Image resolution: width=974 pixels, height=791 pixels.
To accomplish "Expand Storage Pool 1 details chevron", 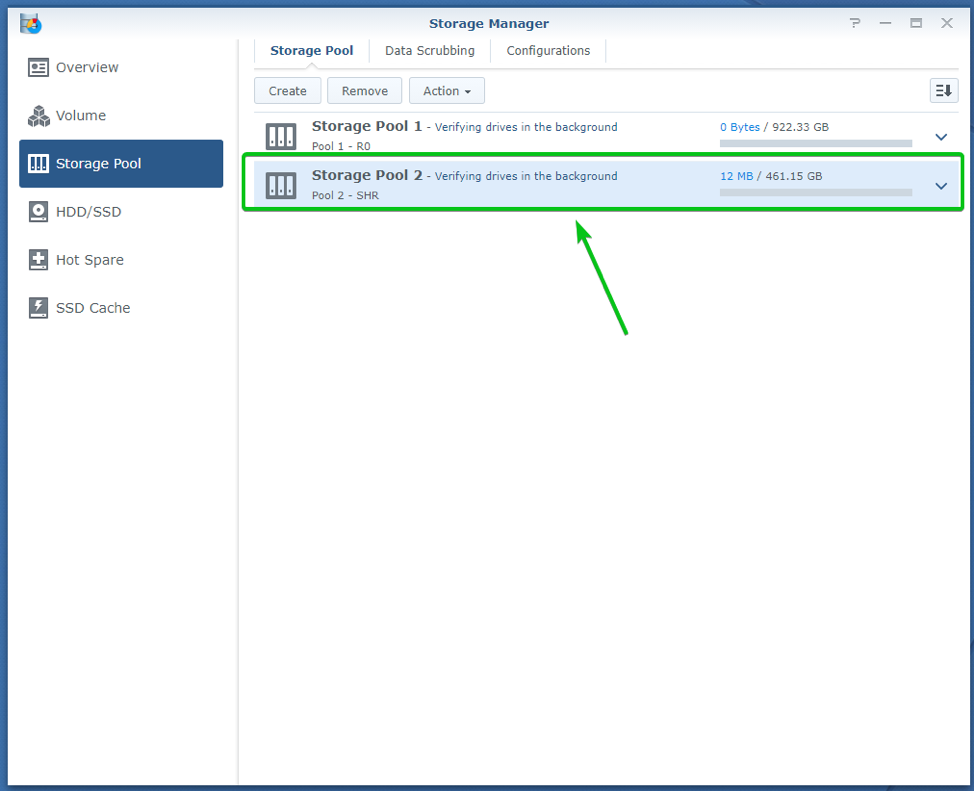I will (x=941, y=137).
